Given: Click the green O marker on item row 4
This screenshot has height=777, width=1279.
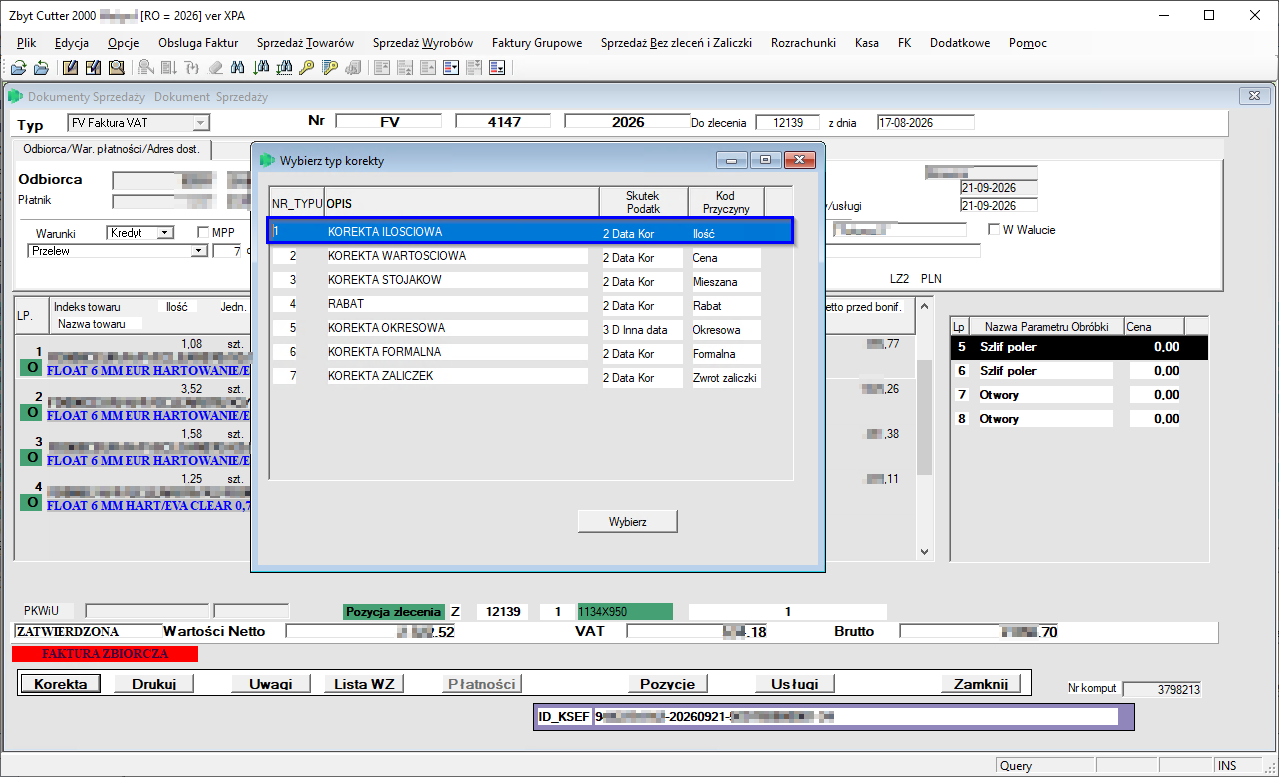Looking at the screenshot, I should tap(33, 503).
